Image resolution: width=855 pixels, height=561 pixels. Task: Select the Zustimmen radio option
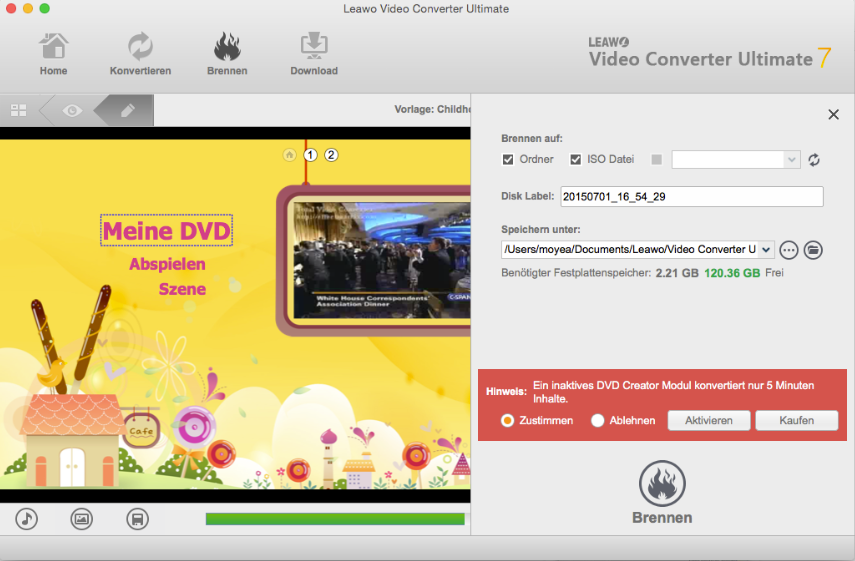(508, 420)
